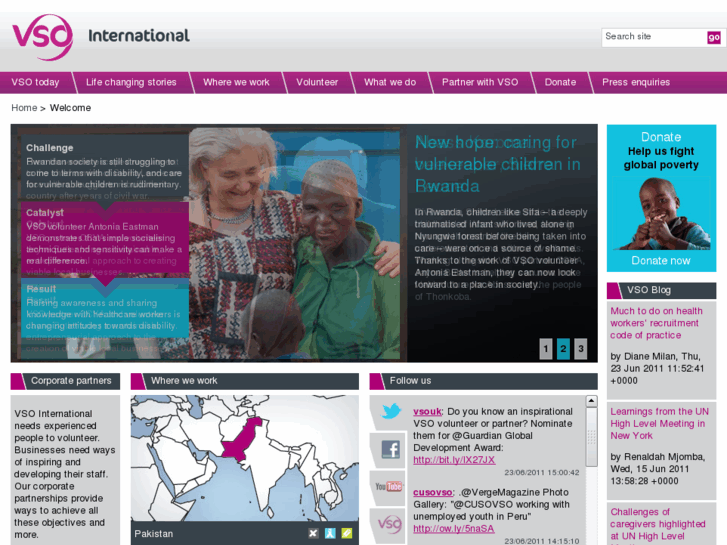Screen dimensions: 727x545
Task: Open the vsouk Twitter link
Action: pyautogui.click(x=427, y=412)
